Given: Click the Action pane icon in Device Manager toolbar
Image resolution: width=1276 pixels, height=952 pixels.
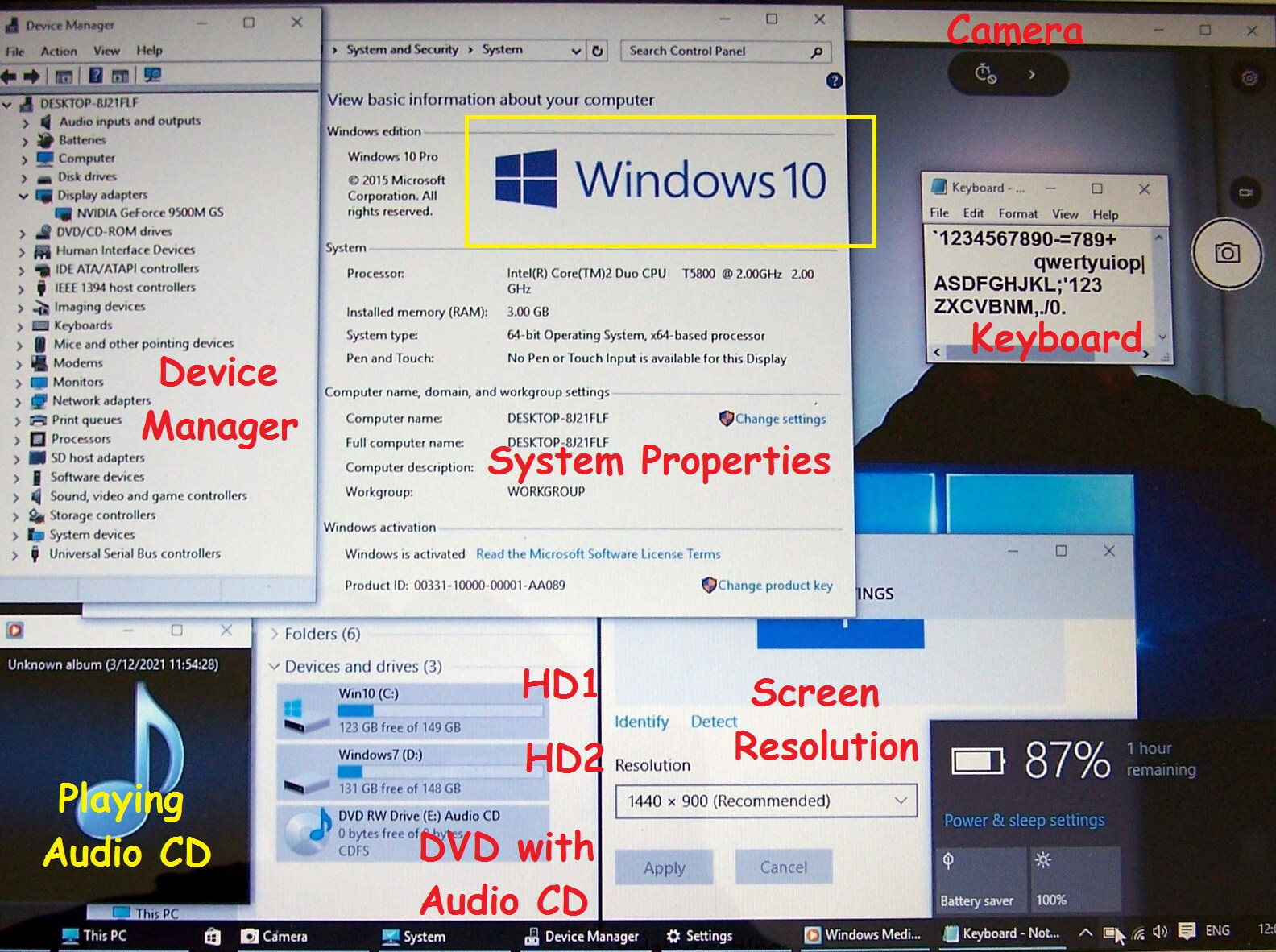Looking at the screenshot, I should (120, 77).
